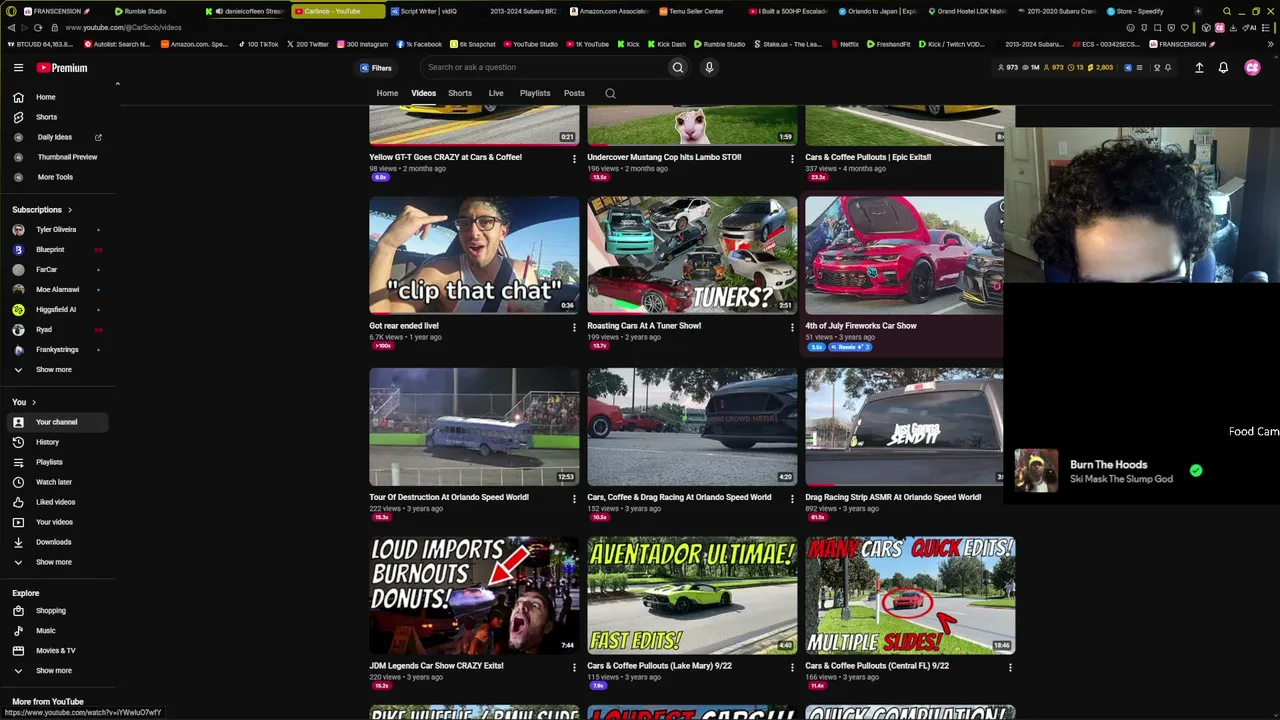Show more subscriptions
The image size is (1280, 720).
coord(56,370)
